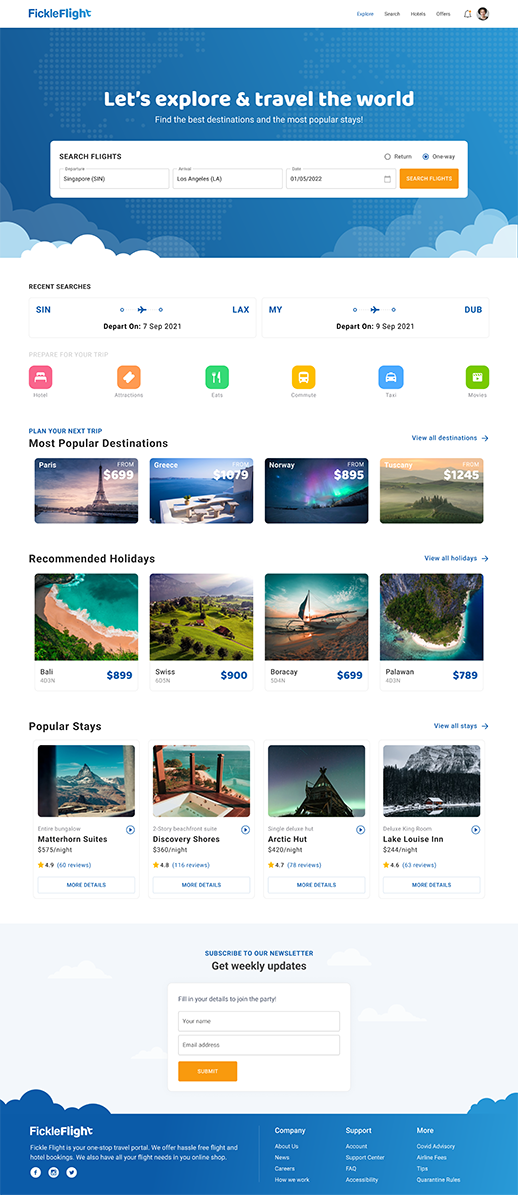Open FAQ footer link

(351, 1168)
